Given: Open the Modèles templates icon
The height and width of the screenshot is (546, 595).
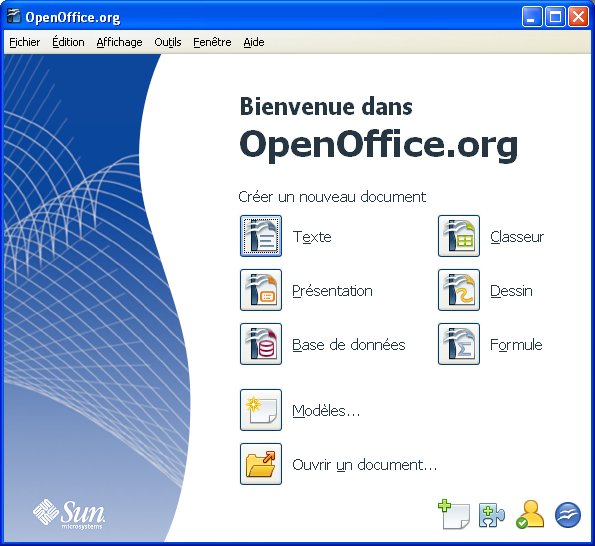Looking at the screenshot, I should [x=261, y=410].
